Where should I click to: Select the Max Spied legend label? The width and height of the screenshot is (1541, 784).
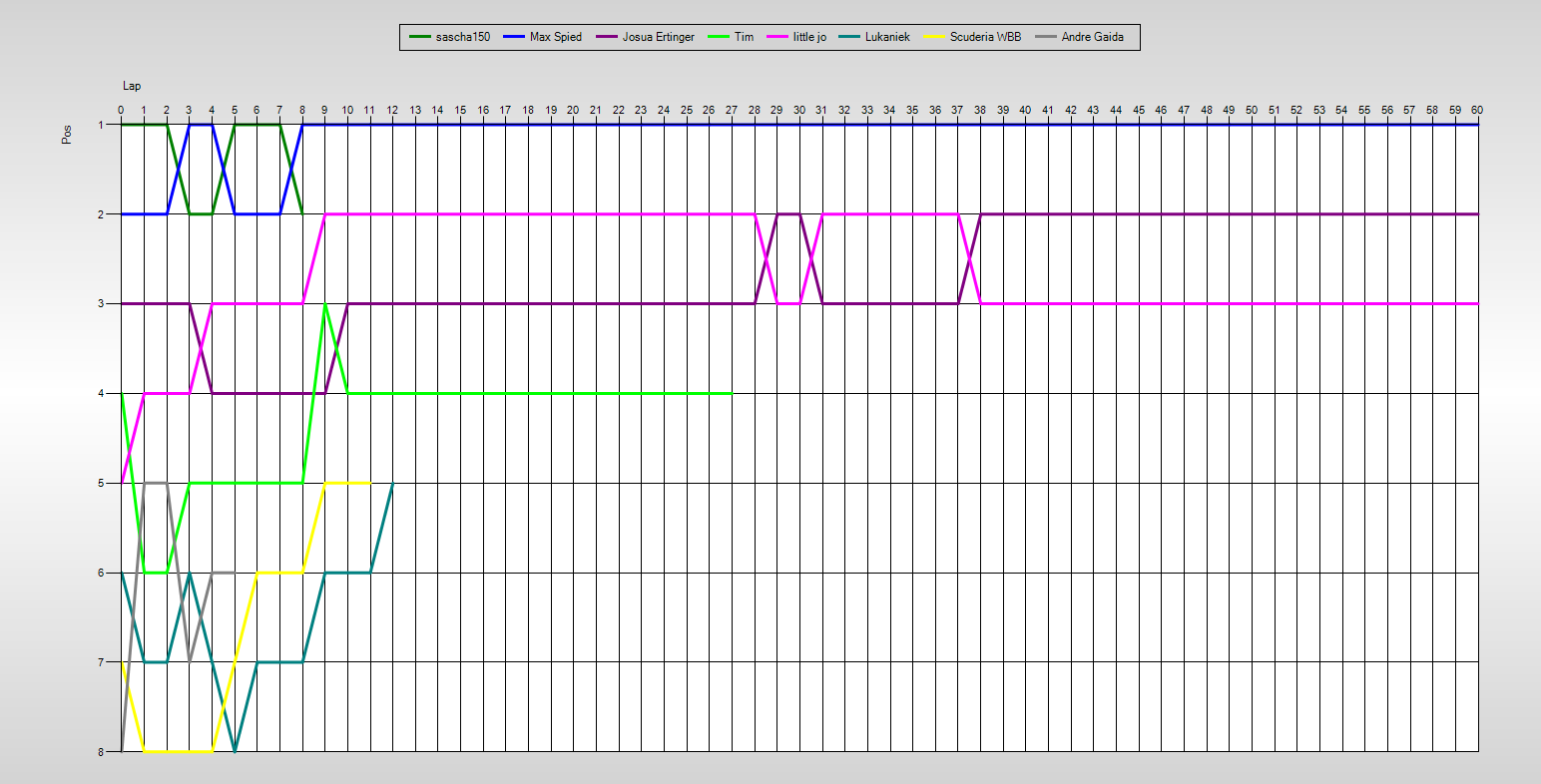(x=555, y=37)
